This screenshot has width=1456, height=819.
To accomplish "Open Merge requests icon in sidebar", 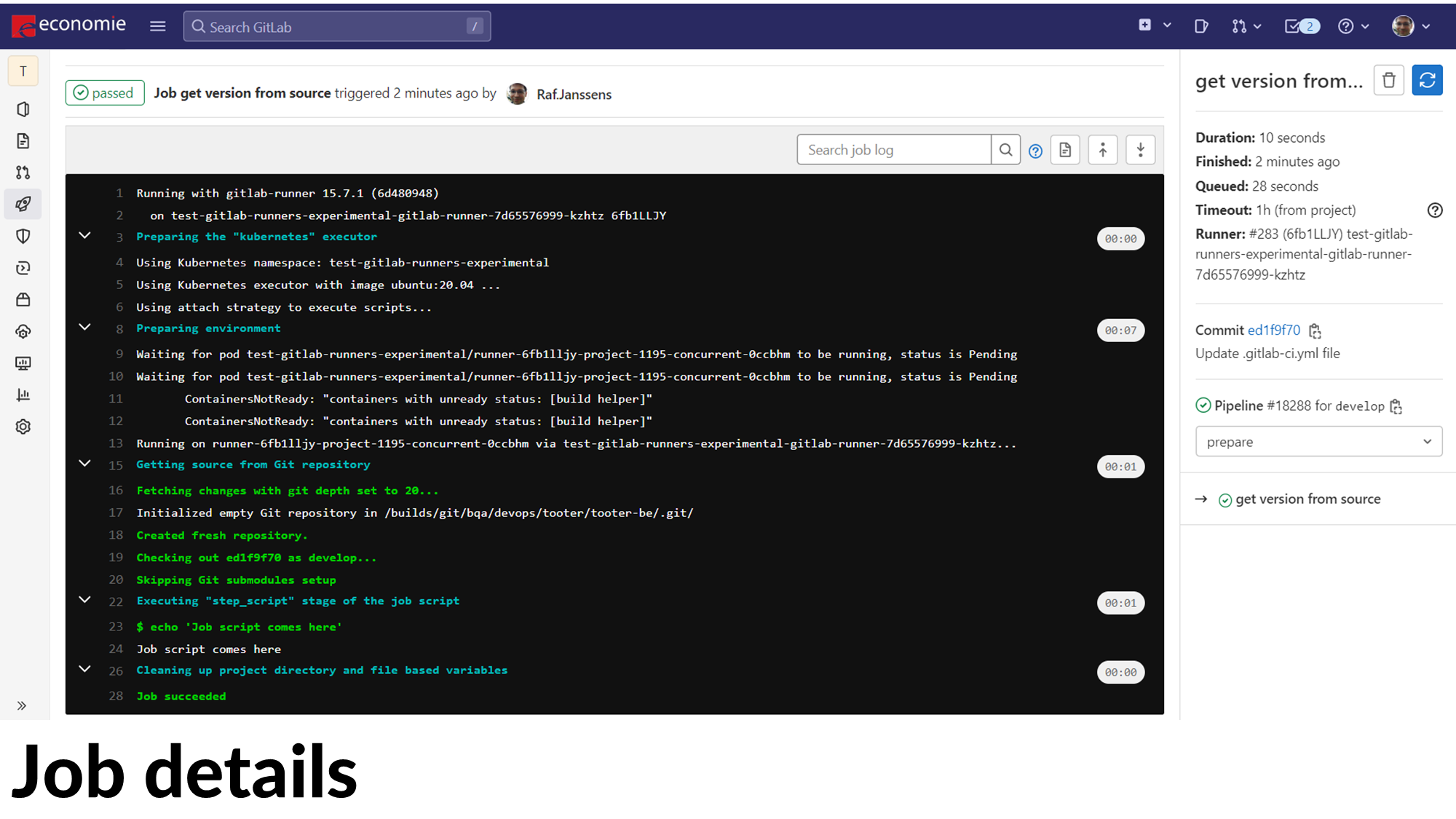I will [x=23, y=173].
